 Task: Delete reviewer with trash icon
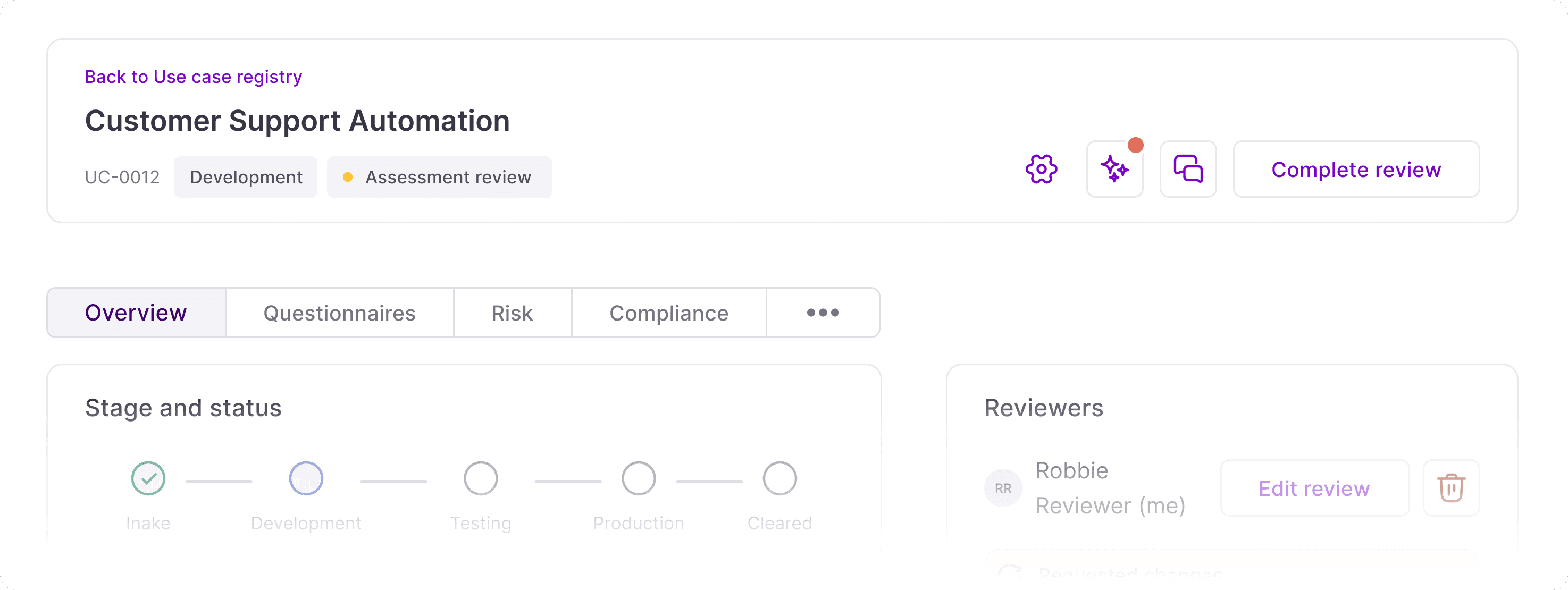[1450, 488]
